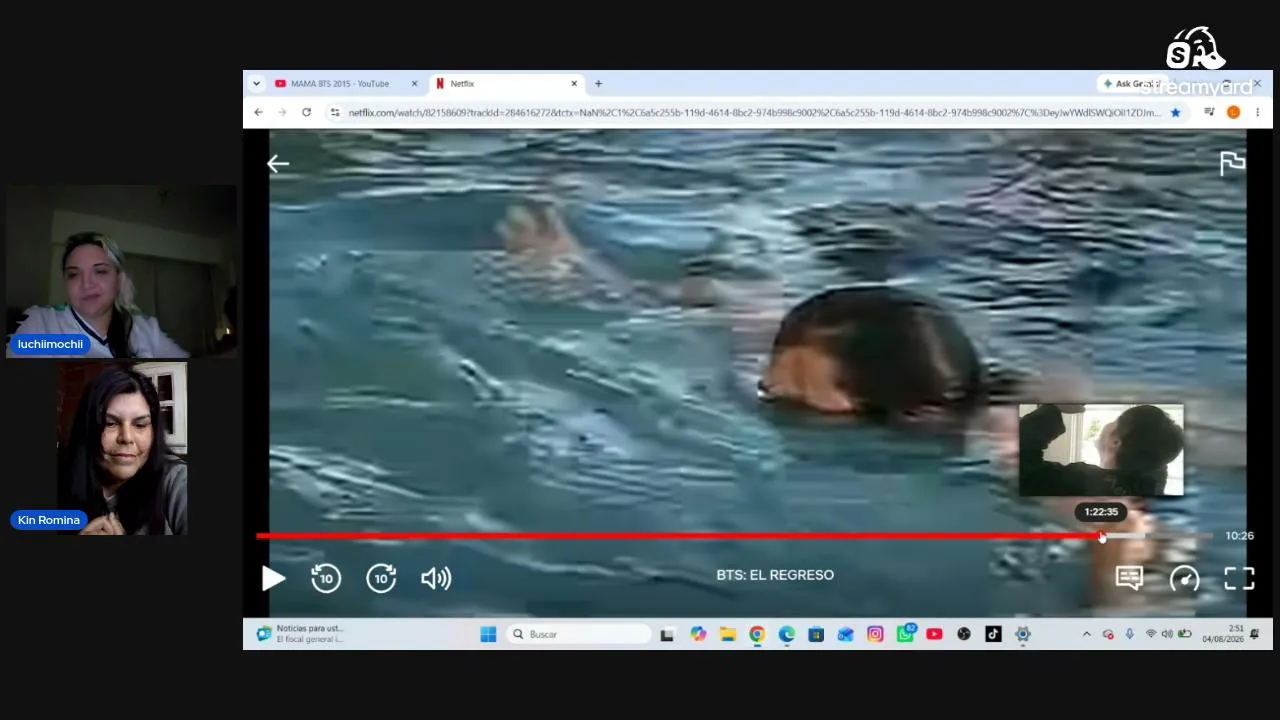Image resolution: width=1280 pixels, height=720 pixels.
Task: Play the Netflix video
Action: coord(273,578)
